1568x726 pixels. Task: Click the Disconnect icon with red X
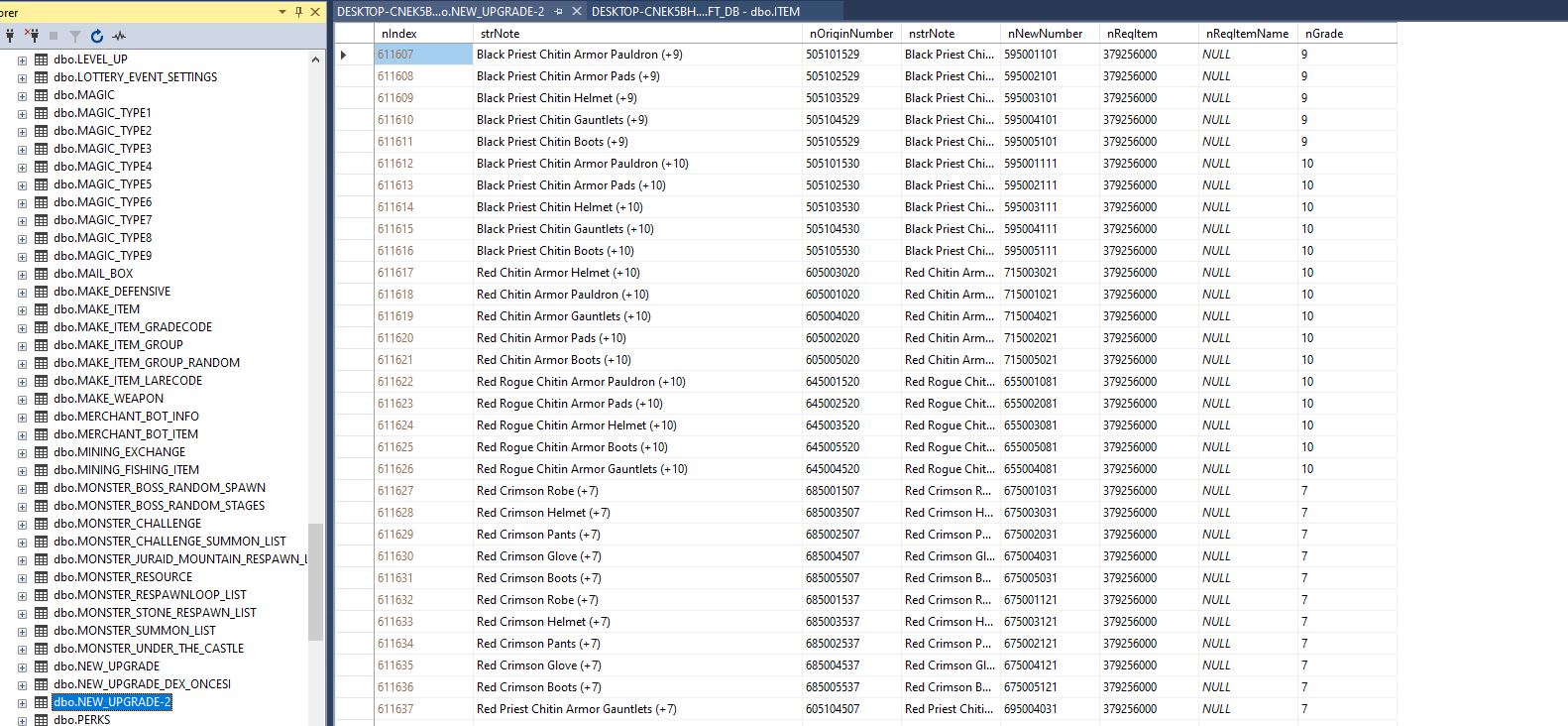(x=32, y=36)
